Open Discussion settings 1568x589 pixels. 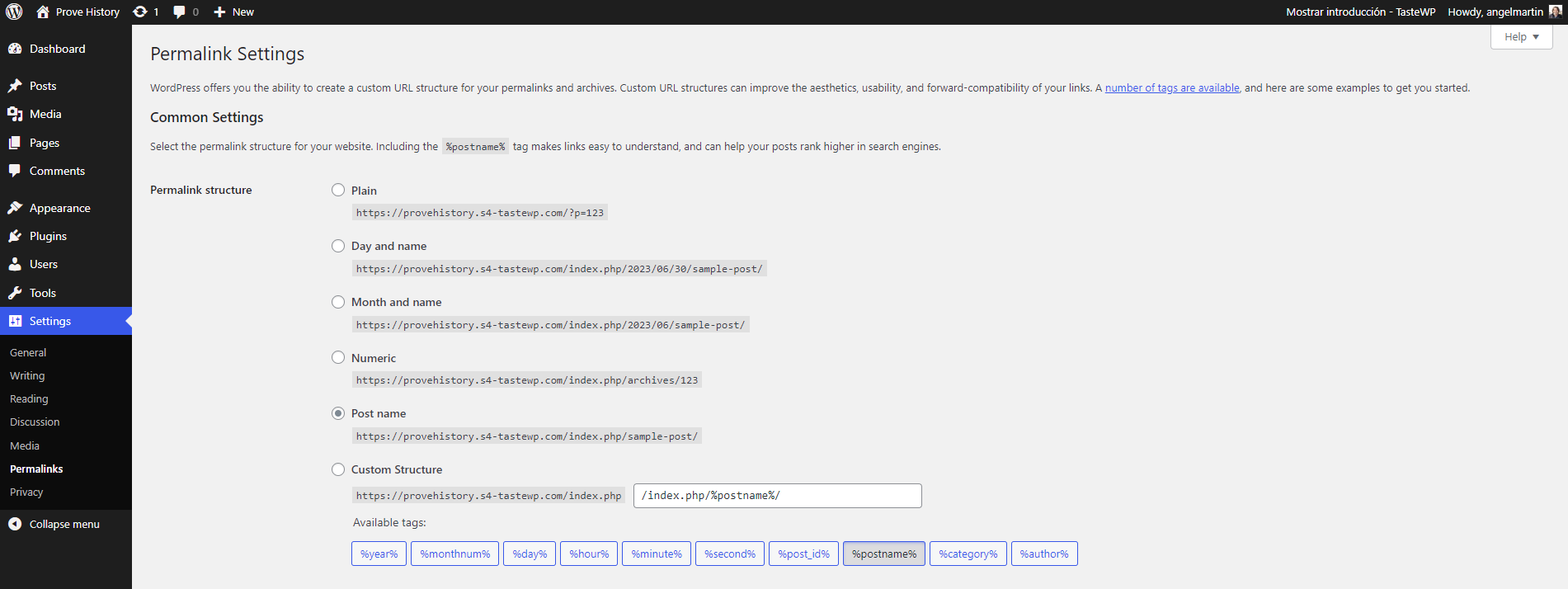[x=35, y=422]
